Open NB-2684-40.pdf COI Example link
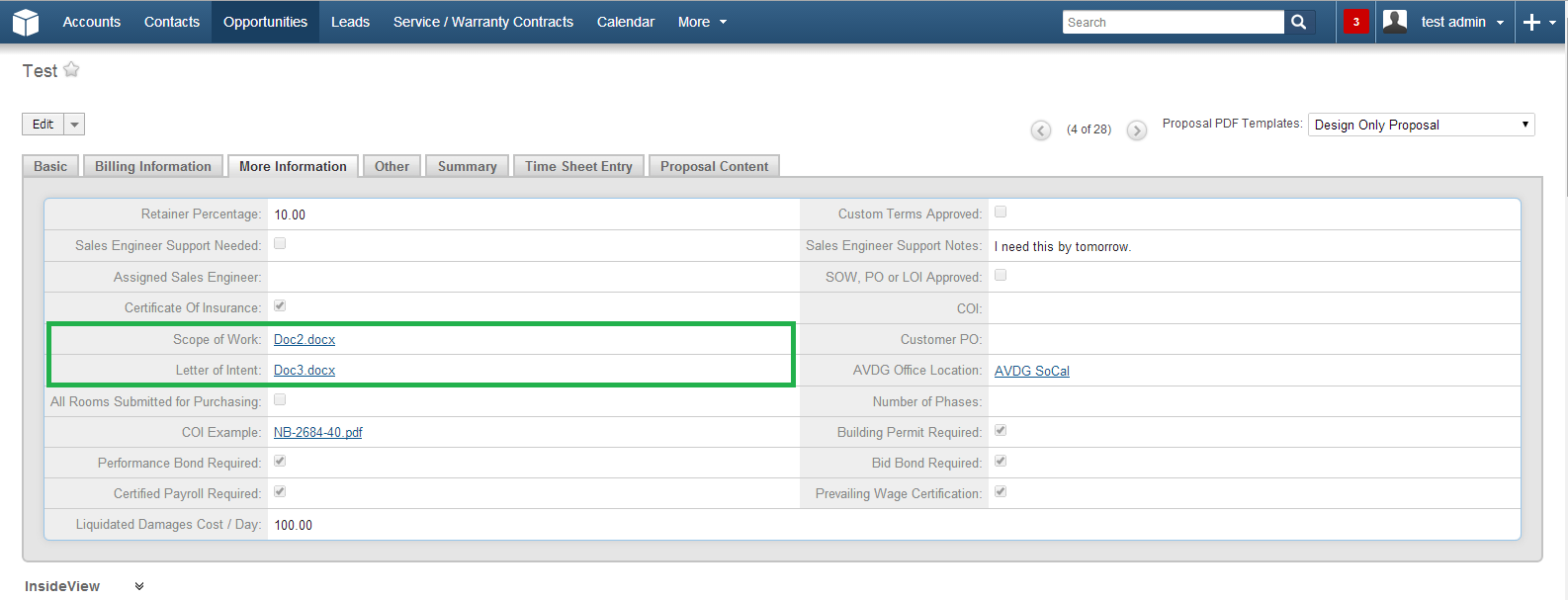The width and height of the screenshot is (1568, 600). pyautogui.click(x=318, y=432)
